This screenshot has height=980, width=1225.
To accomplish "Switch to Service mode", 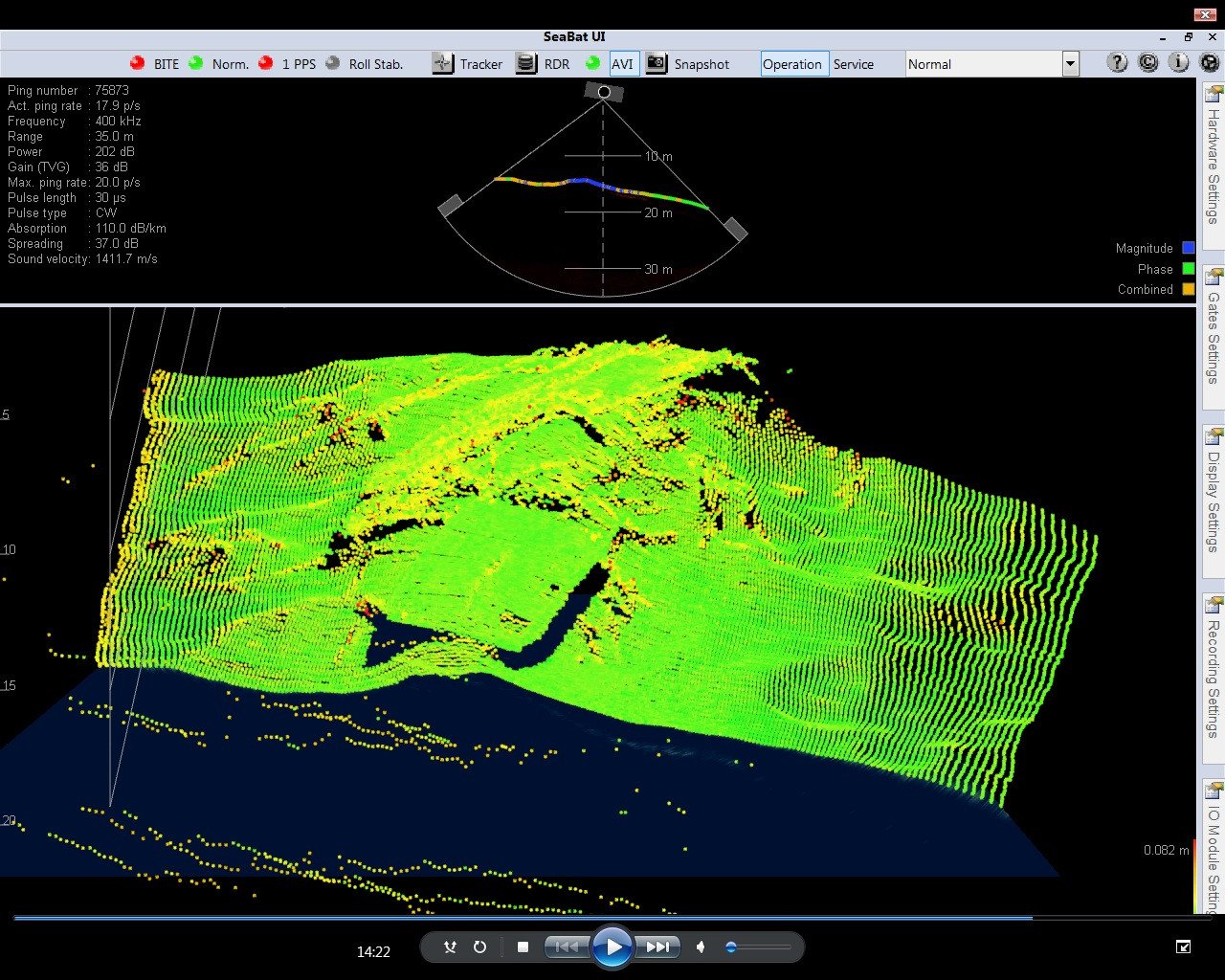I will 854,64.
